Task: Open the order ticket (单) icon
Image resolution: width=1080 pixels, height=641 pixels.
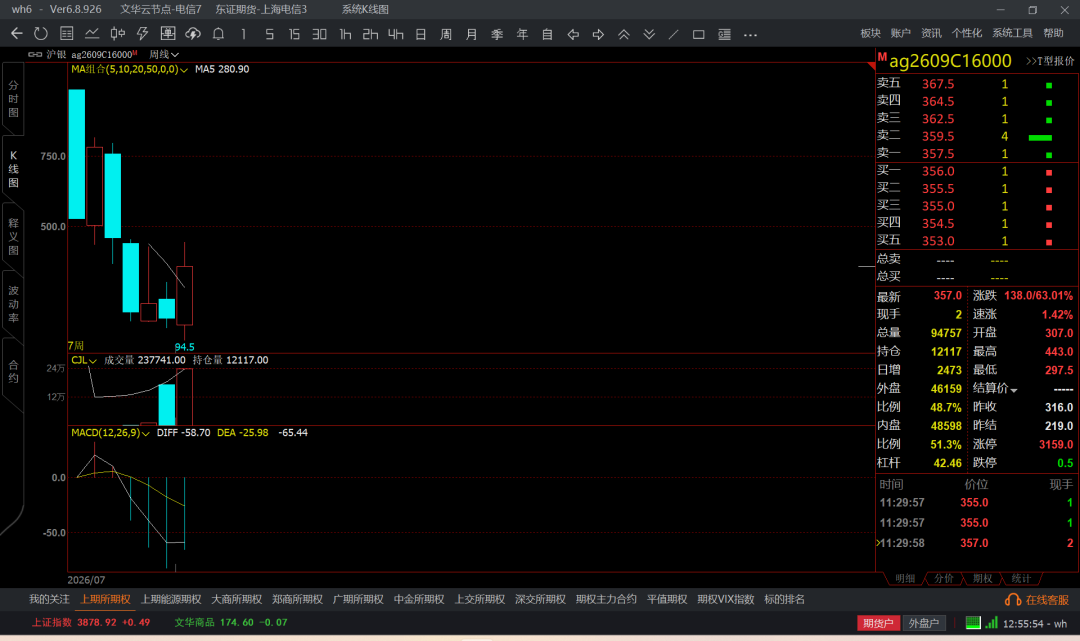Action: [167, 34]
